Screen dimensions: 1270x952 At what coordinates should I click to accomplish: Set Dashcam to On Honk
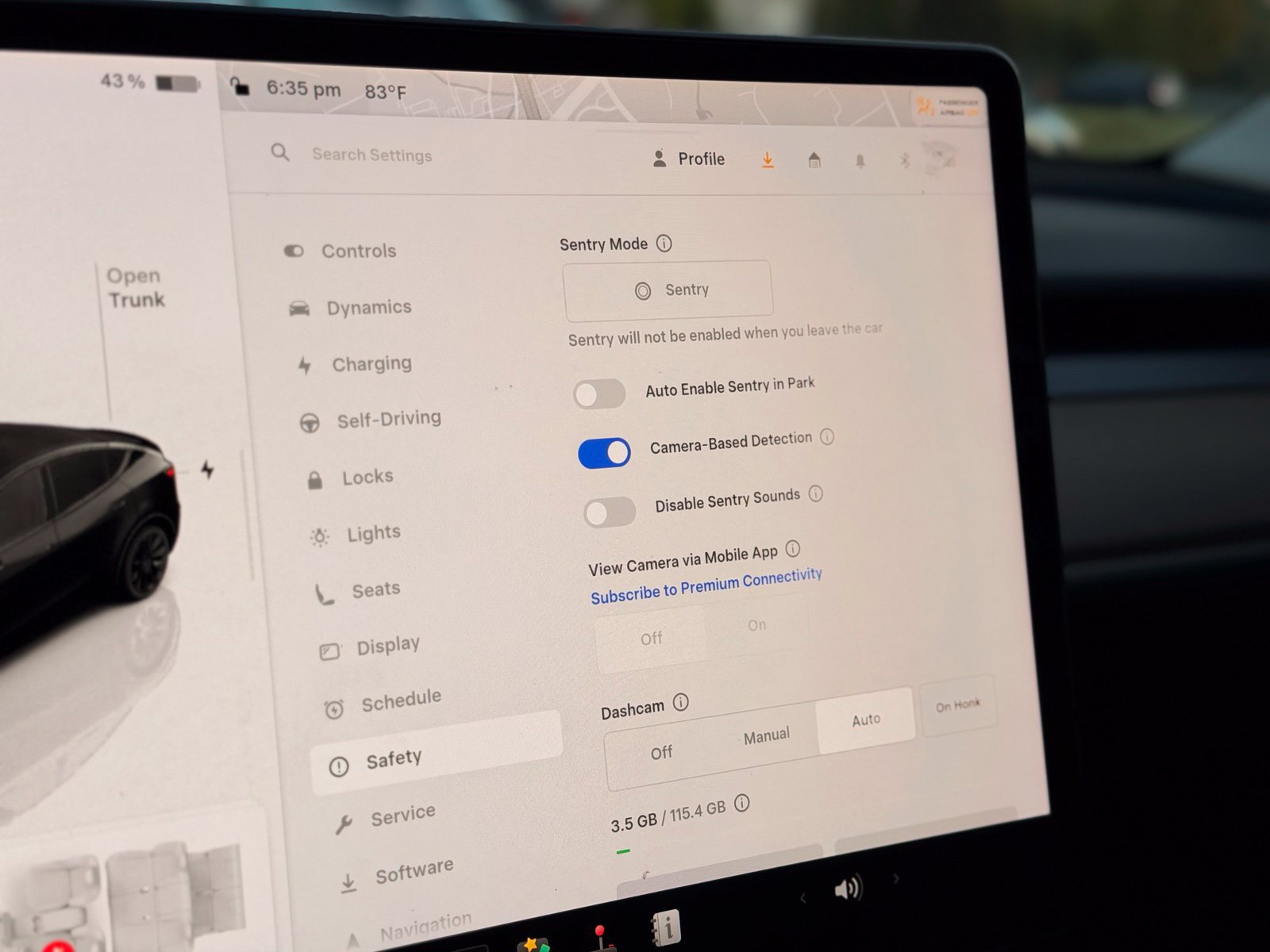click(x=957, y=705)
